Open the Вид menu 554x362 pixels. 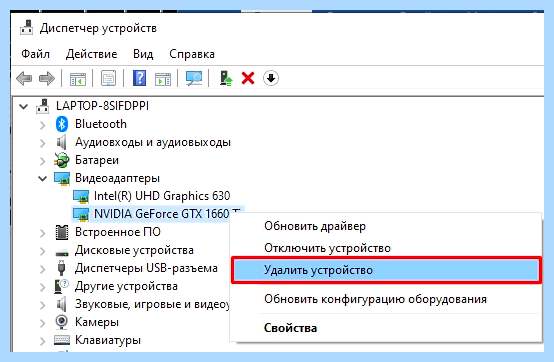[143, 54]
